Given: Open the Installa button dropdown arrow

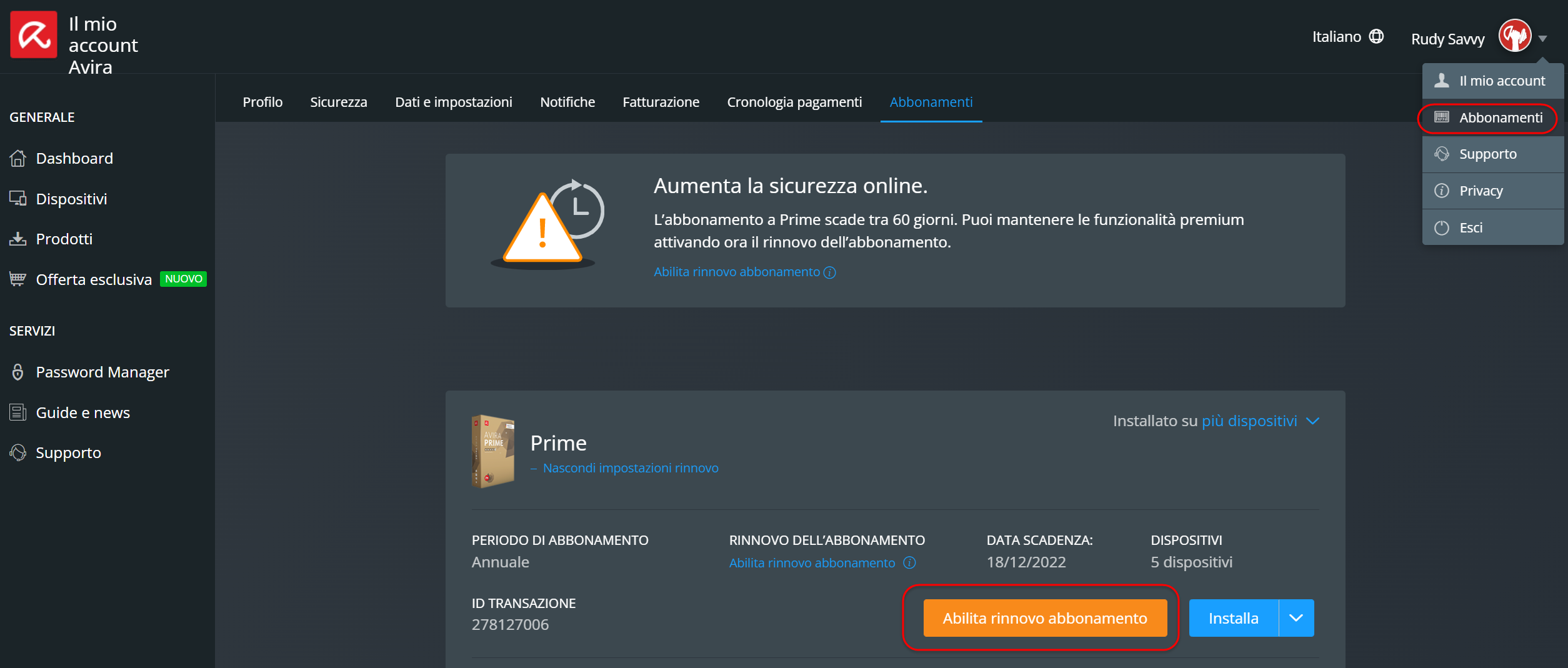Looking at the screenshot, I should point(1296,618).
